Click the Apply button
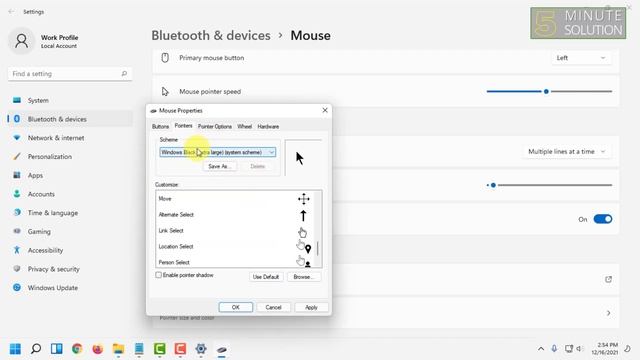The width and height of the screenshot is (640, 360). point(311,307)
